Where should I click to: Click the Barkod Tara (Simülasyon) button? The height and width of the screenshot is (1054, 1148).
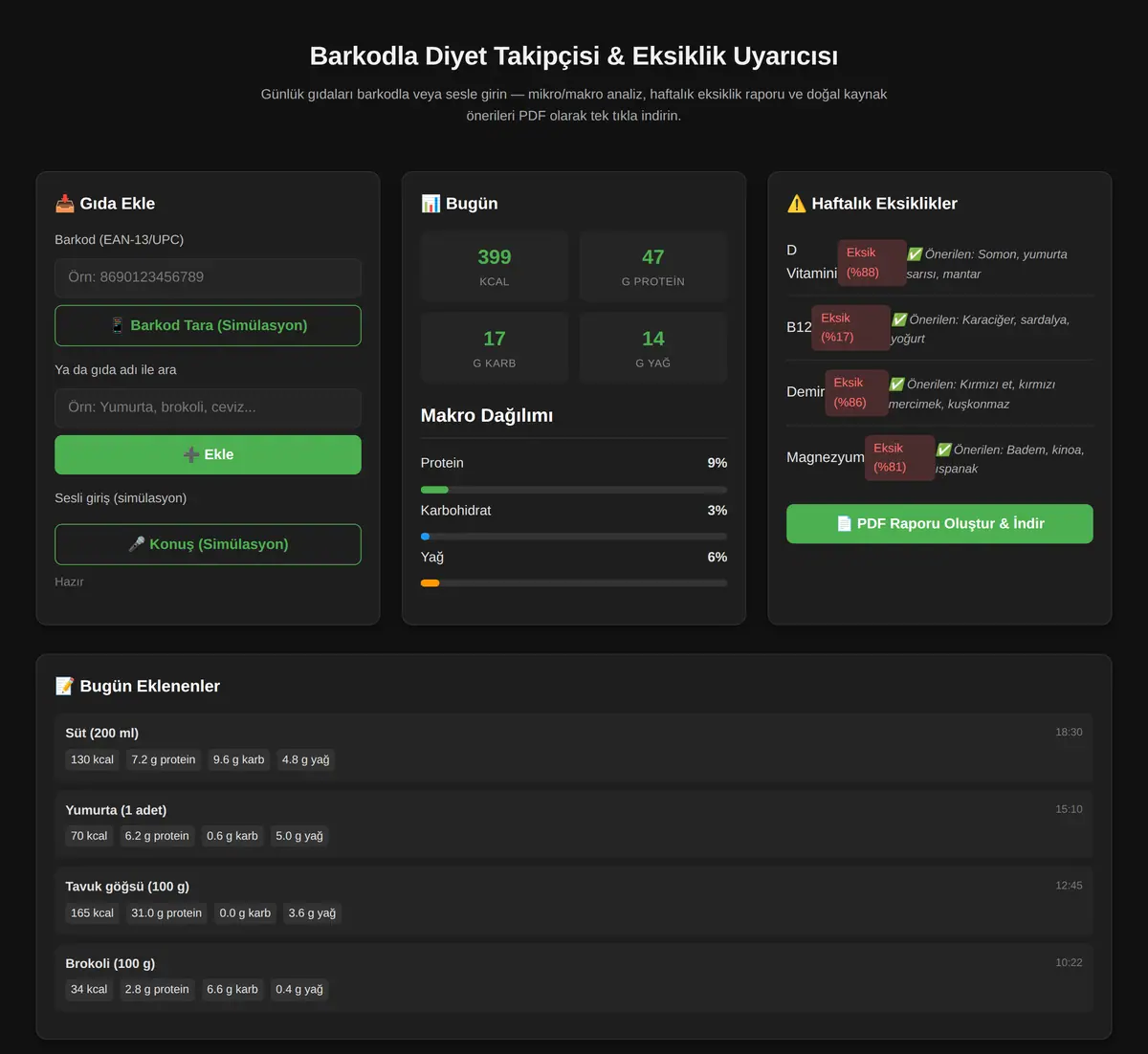coord(208,325)
